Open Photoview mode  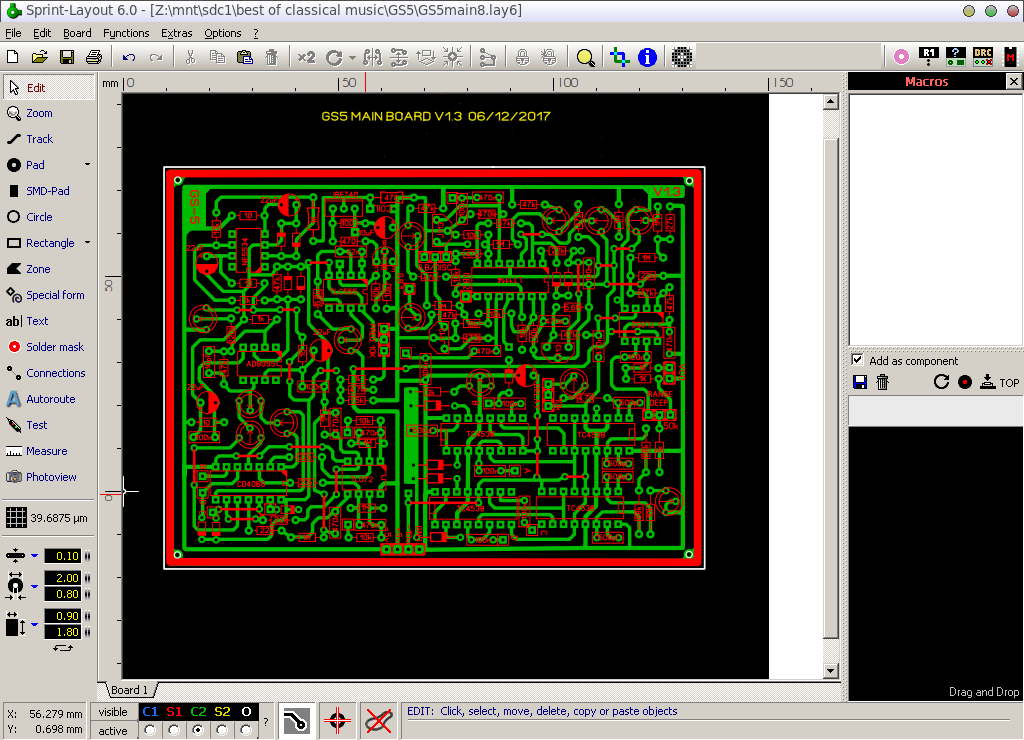pos(50,477)
